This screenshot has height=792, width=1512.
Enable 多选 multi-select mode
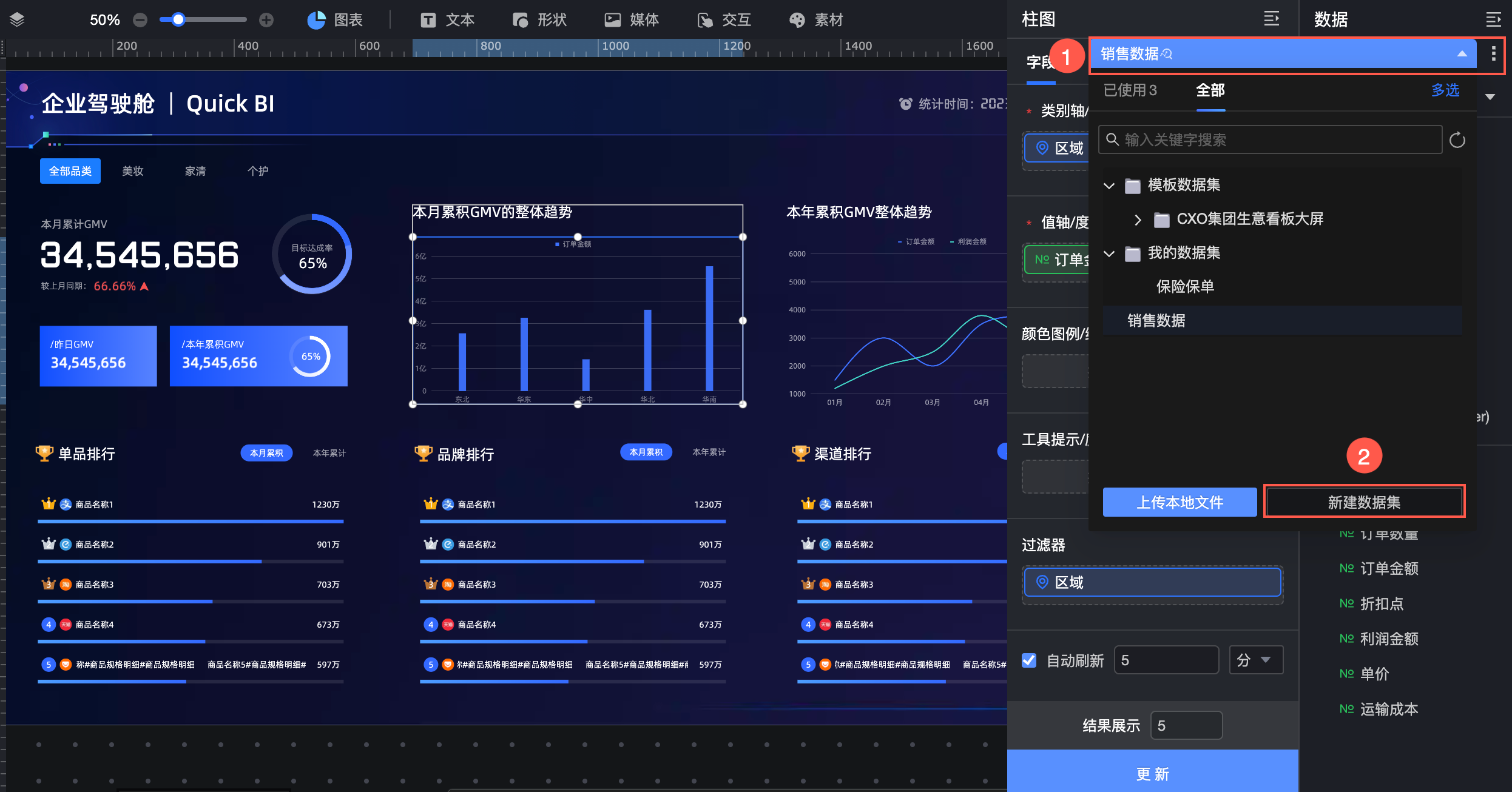pyautogui.click(x=1445, y=90)
